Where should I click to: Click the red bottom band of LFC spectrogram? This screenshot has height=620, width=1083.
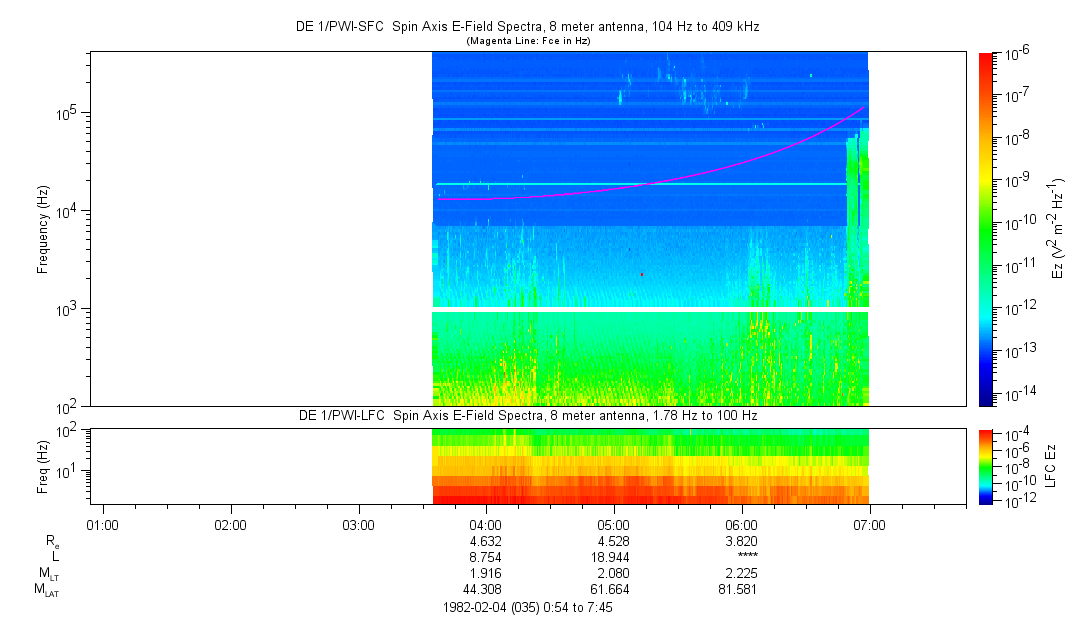650,496
